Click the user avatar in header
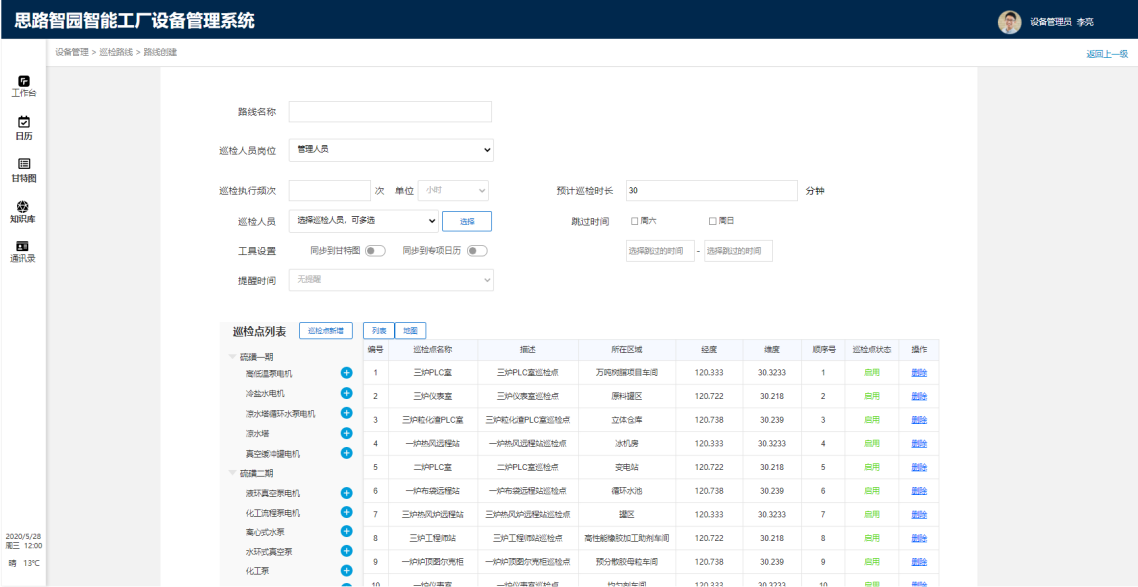This screenshot has height=587, width=1138. 1009,21
